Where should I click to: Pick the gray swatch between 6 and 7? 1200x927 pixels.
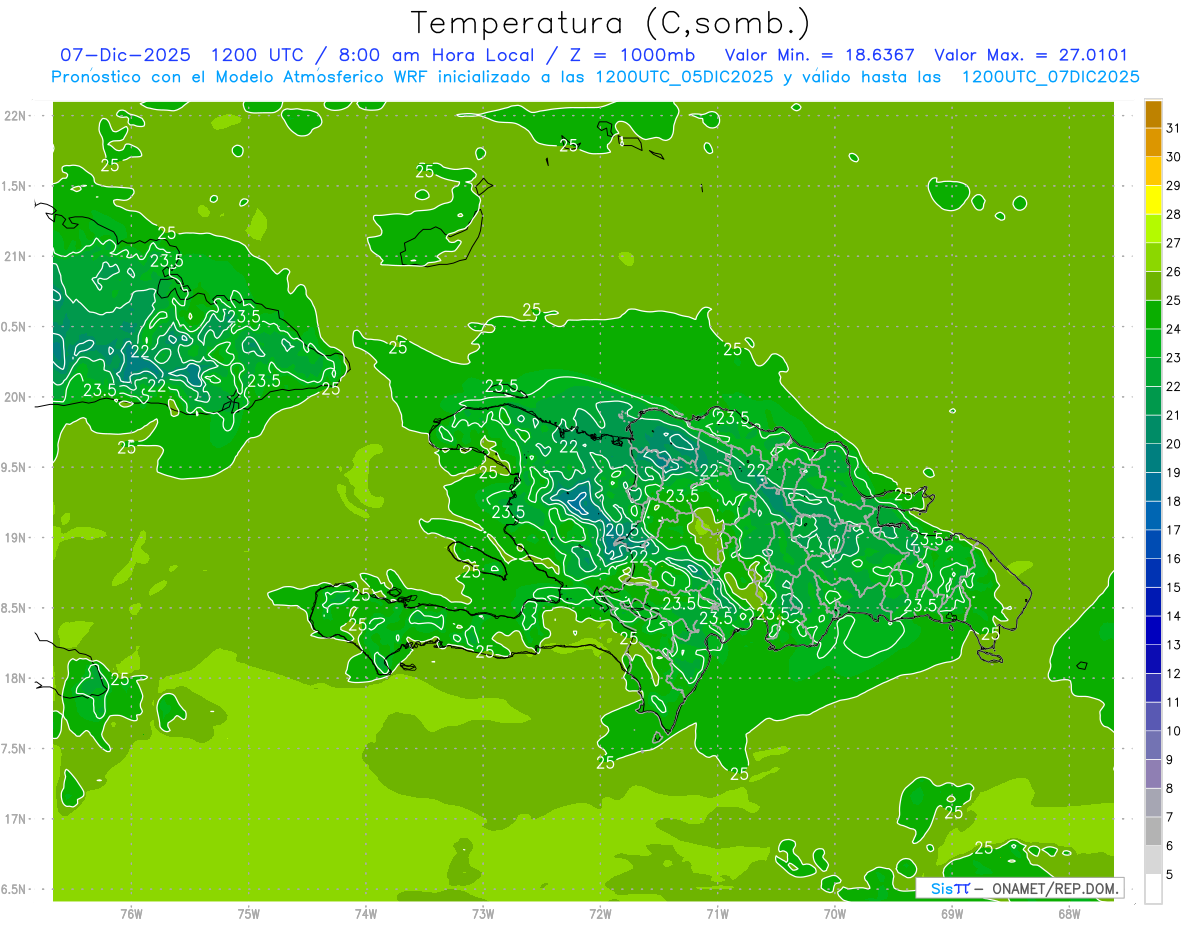coord(1153,831)
